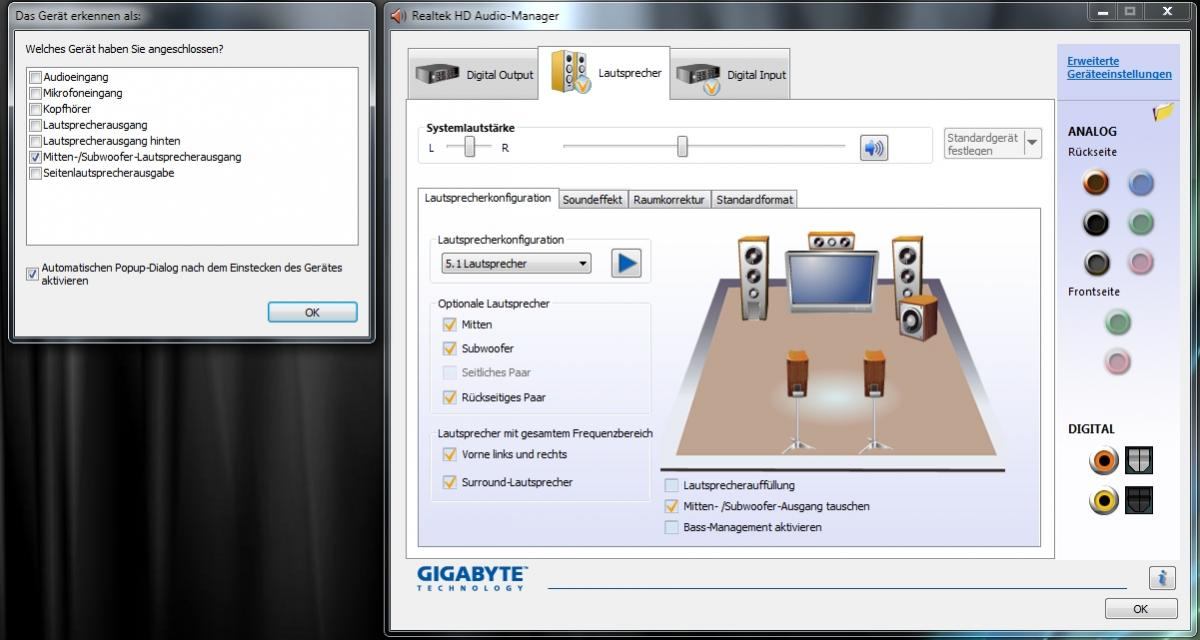Select the pink front panel jack
Viewport: 1200px width, 640px height.
[x=1118, y=361]
